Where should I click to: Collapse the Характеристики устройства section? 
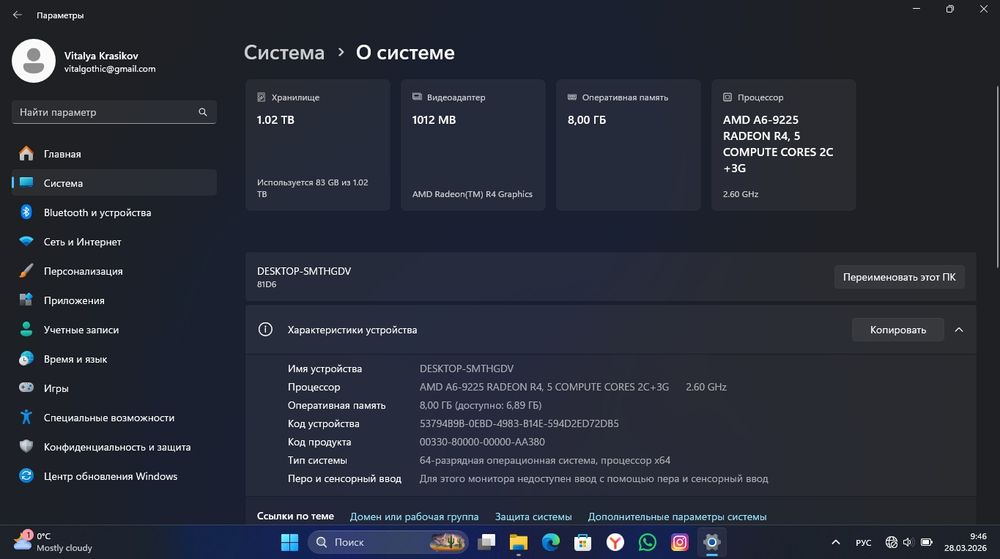tap(959, 330)
